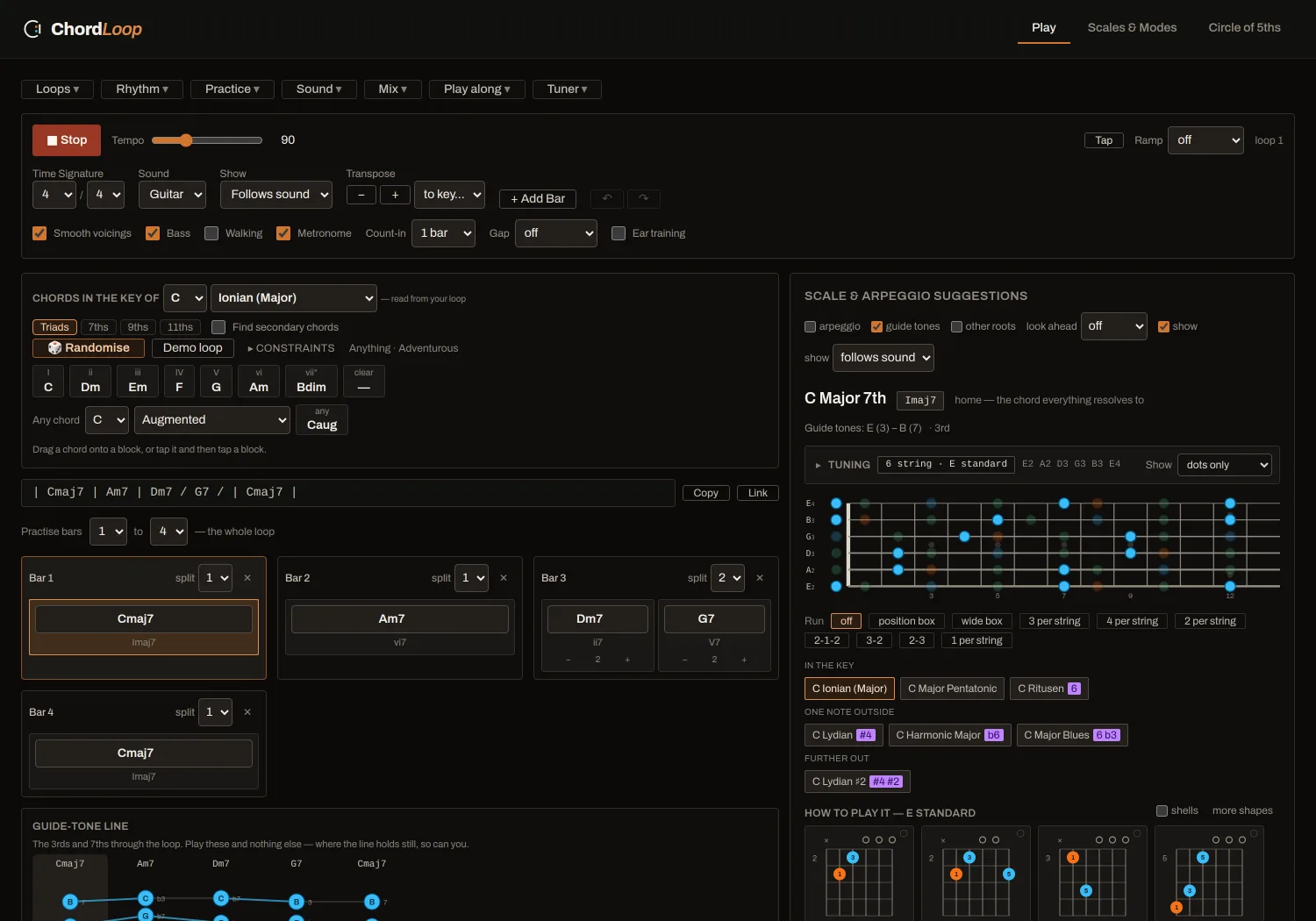Click the clear chord dash block
This screenshot has height=921, width=1316.
point(364,382)
